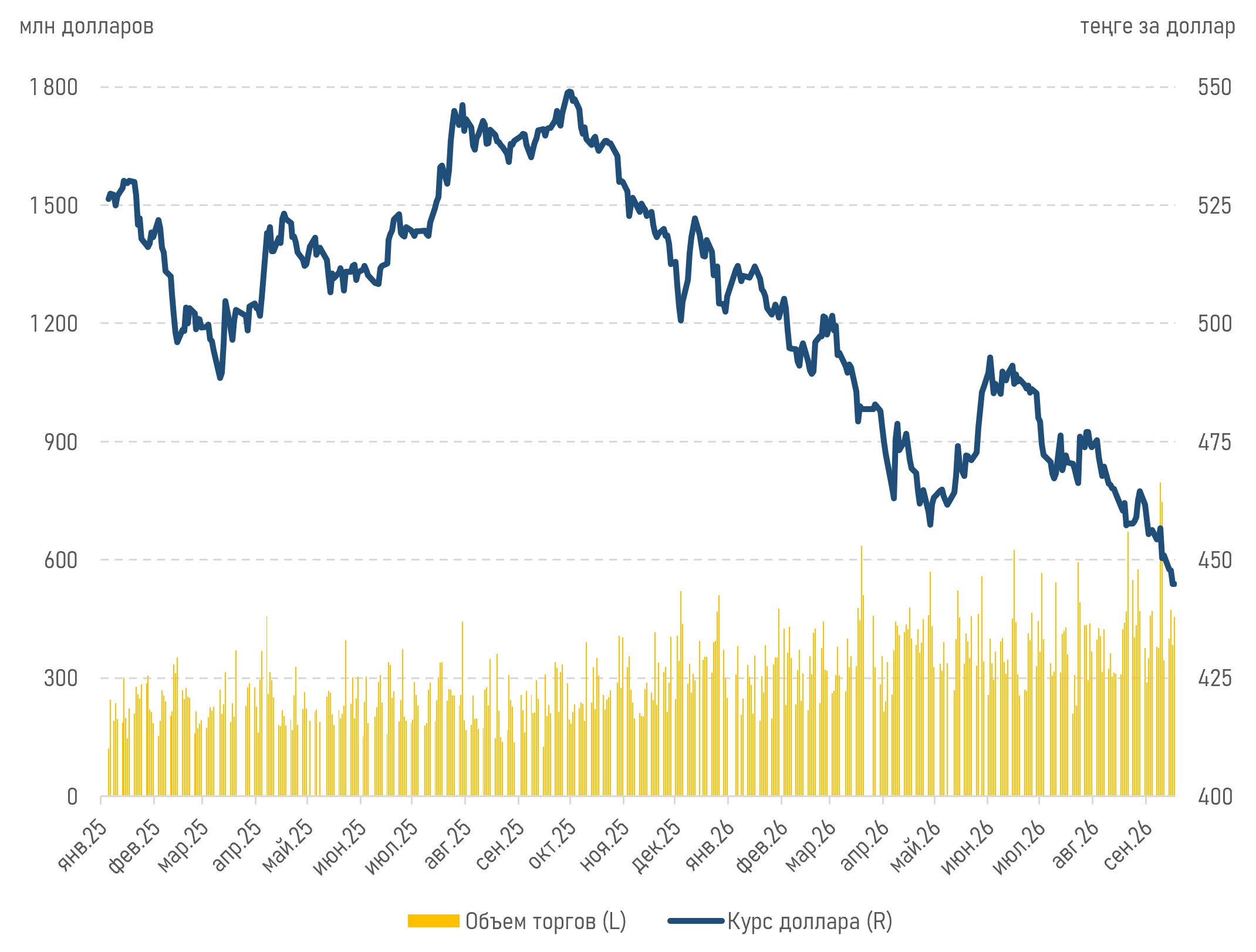The image size is (1256, 952).
Task: Click the млн долларов axis title
Action: point(87,26)
